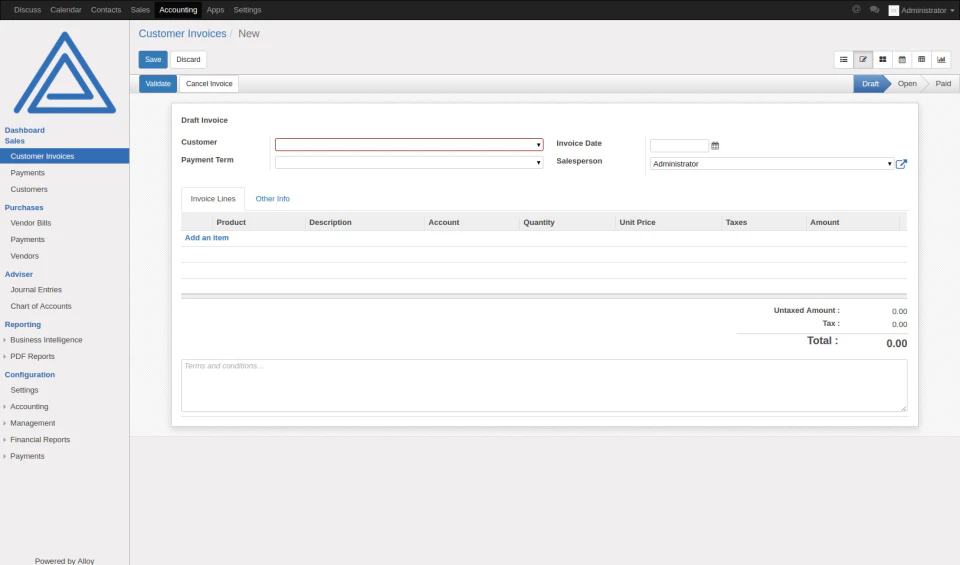
Task: Click the Quantity column header
Action: coord(539,222)
